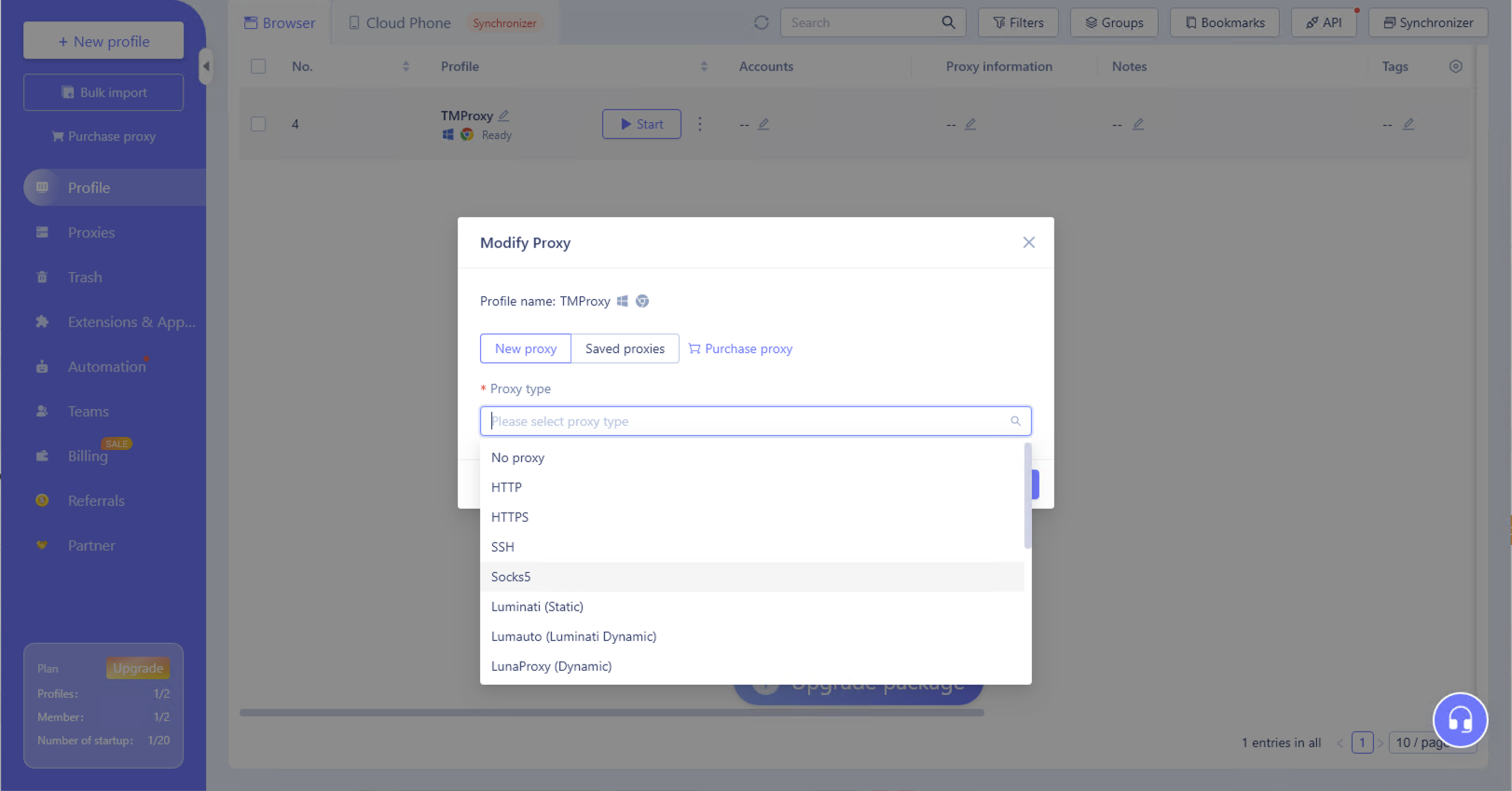Collapse the sidebar with the arrow handle
Image resolution: width=1512 pixels, height=791 pixels.
click(206, 66)
